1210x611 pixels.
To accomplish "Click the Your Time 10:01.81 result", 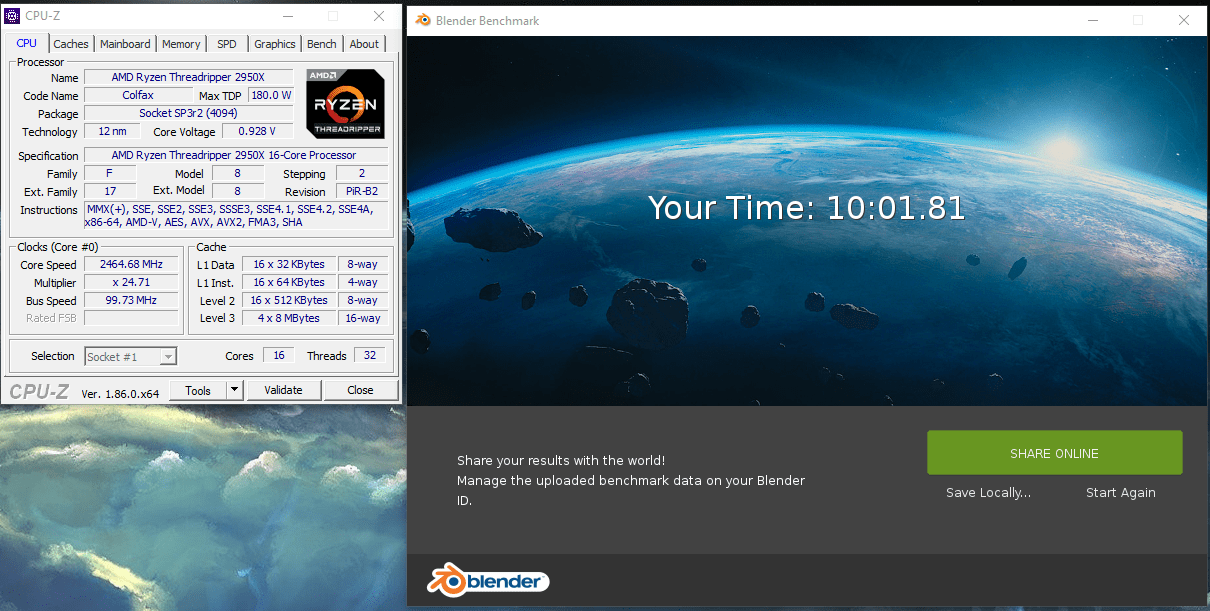I will (x=806, y=208).
